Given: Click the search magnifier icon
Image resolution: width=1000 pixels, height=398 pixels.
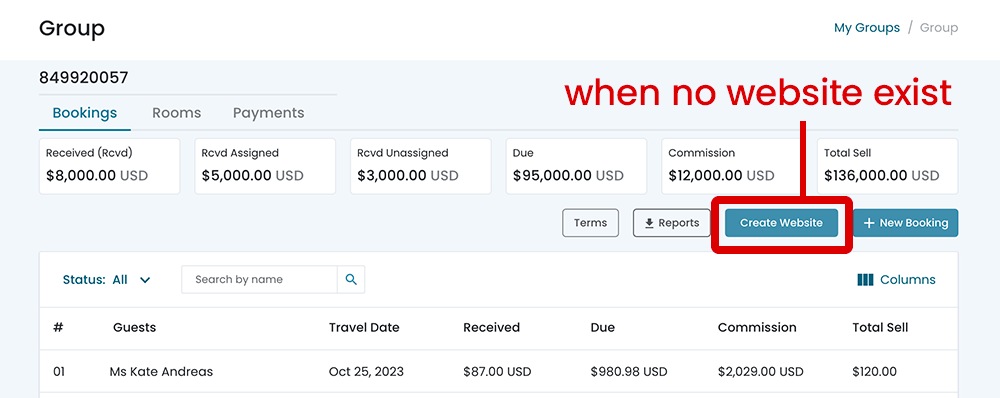Looking at the screenshot, I should tap(351, 279).
